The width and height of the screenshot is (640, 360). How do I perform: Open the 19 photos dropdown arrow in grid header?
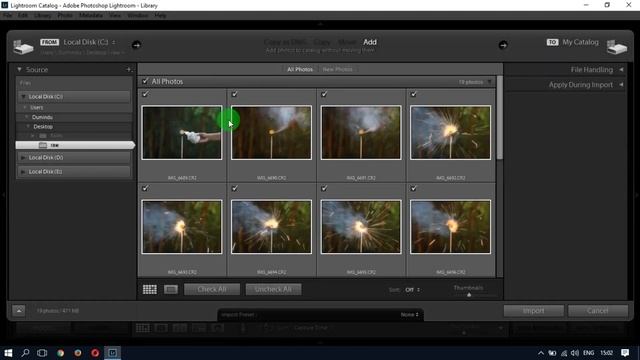click(x=489, y=82)
